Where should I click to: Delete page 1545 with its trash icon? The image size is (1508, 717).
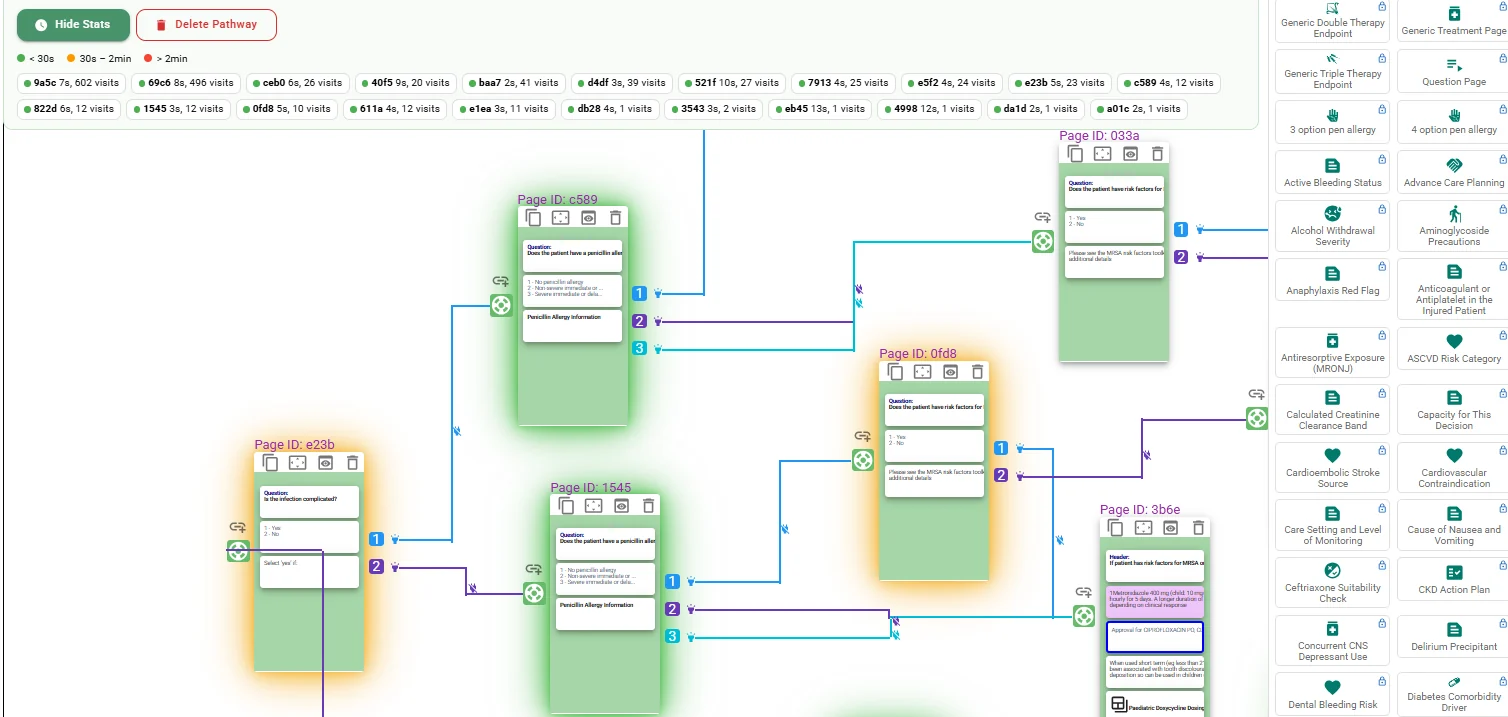[649, 505]
